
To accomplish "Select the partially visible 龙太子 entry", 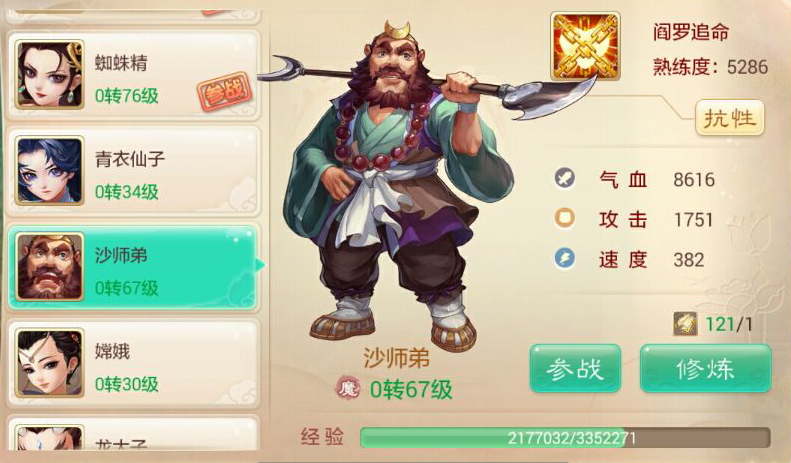I will (x=133, y=433).
